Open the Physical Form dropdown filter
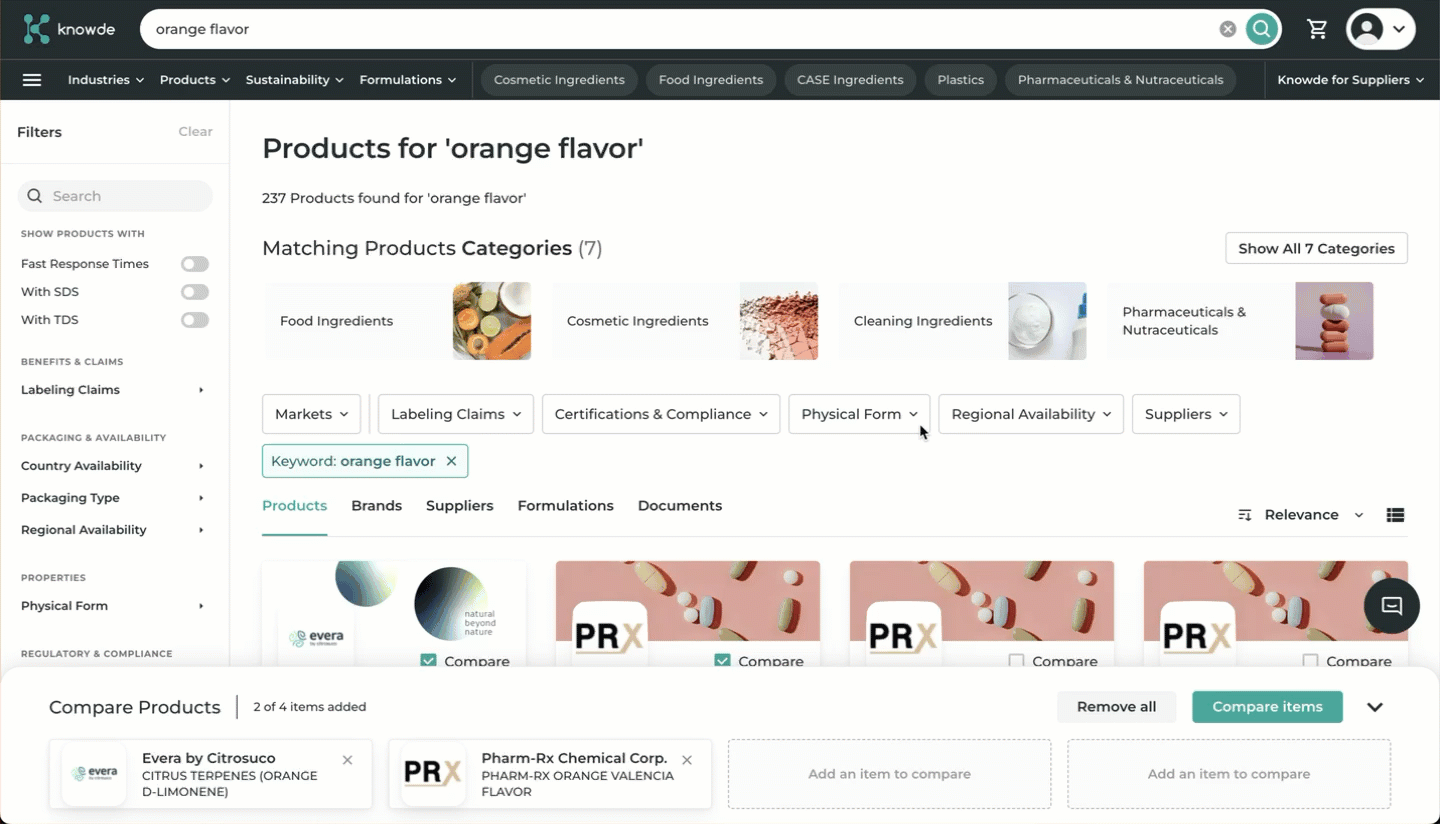 coord(859,414)
